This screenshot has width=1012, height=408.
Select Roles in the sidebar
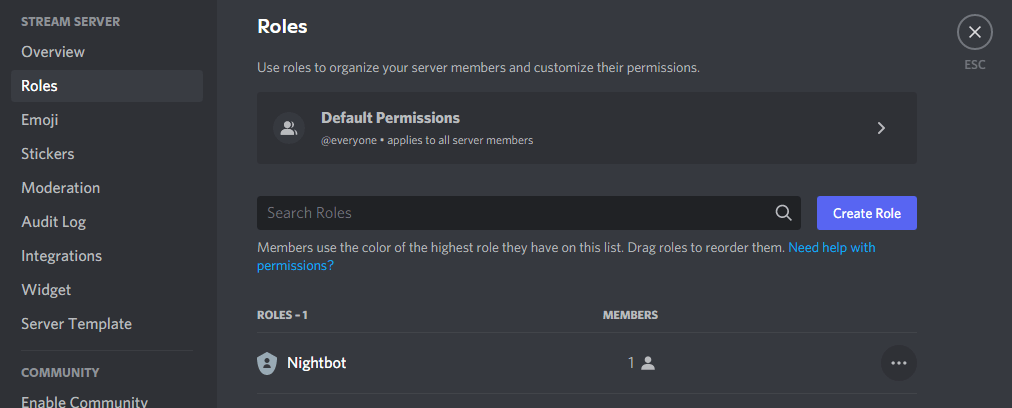pos(107,86)
